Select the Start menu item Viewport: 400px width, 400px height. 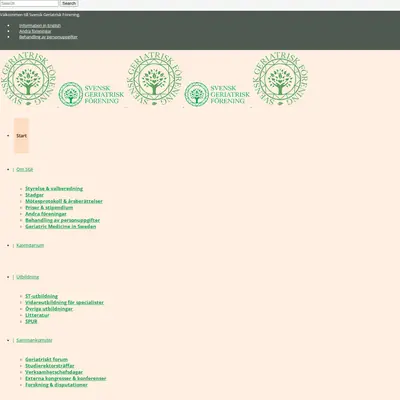pos(21,136)
